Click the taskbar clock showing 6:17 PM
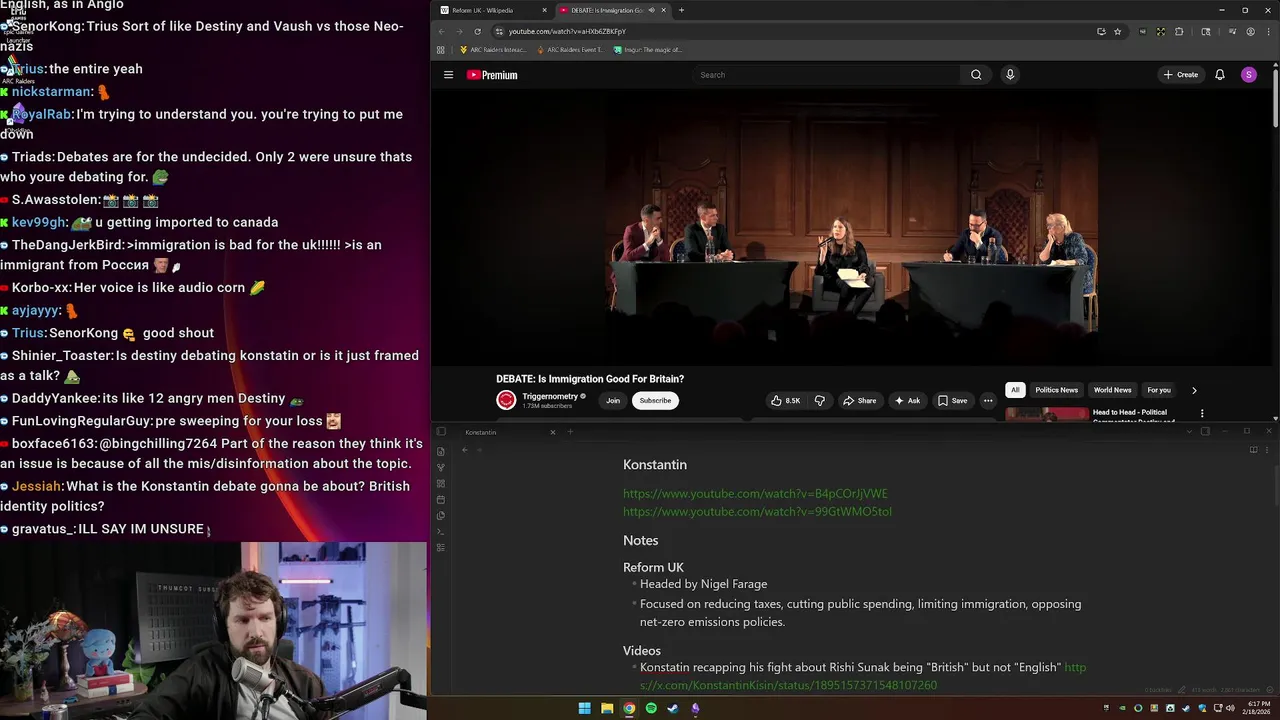This screenshot has width=1280, height=720. click(x=1254, y=708)
